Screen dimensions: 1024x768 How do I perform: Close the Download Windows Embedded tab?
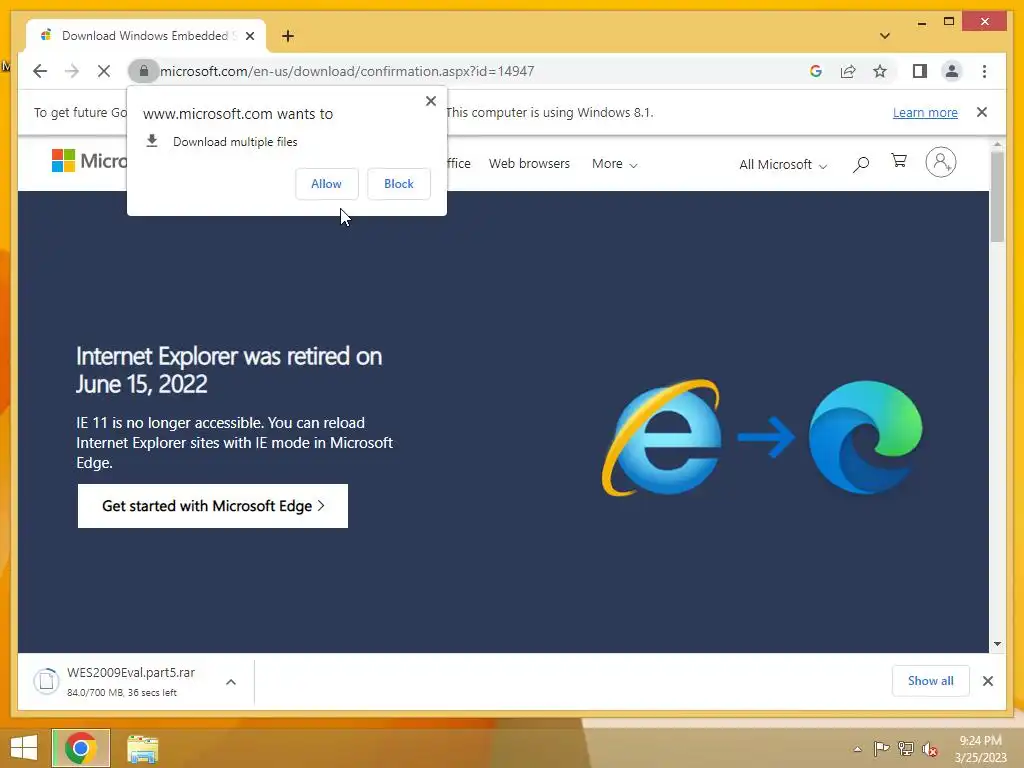pos(250,36)
